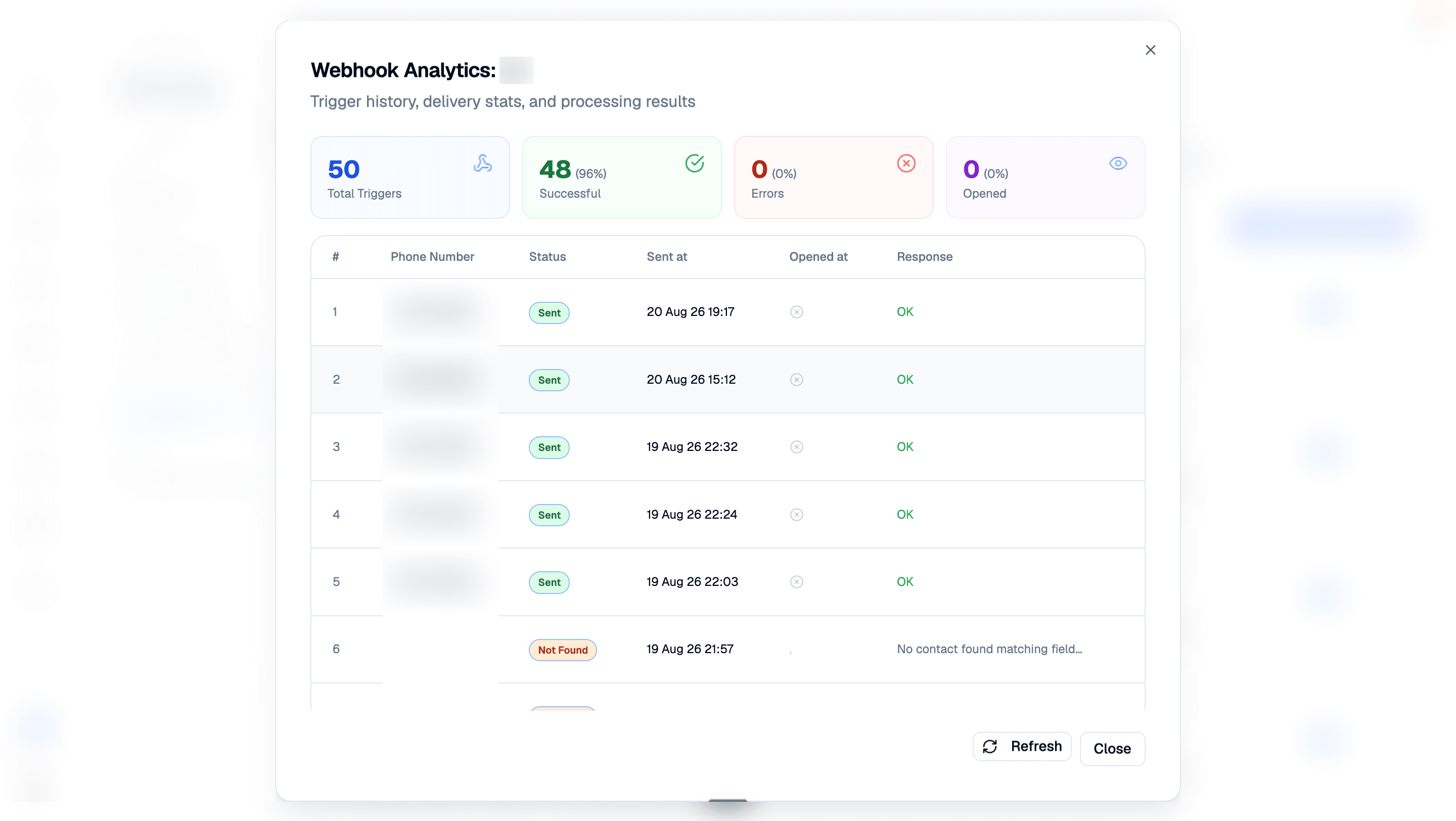Click the 'Opened' label in the purple card
The width and height of the screenshot is (1456, 821).
coord(984,193)
